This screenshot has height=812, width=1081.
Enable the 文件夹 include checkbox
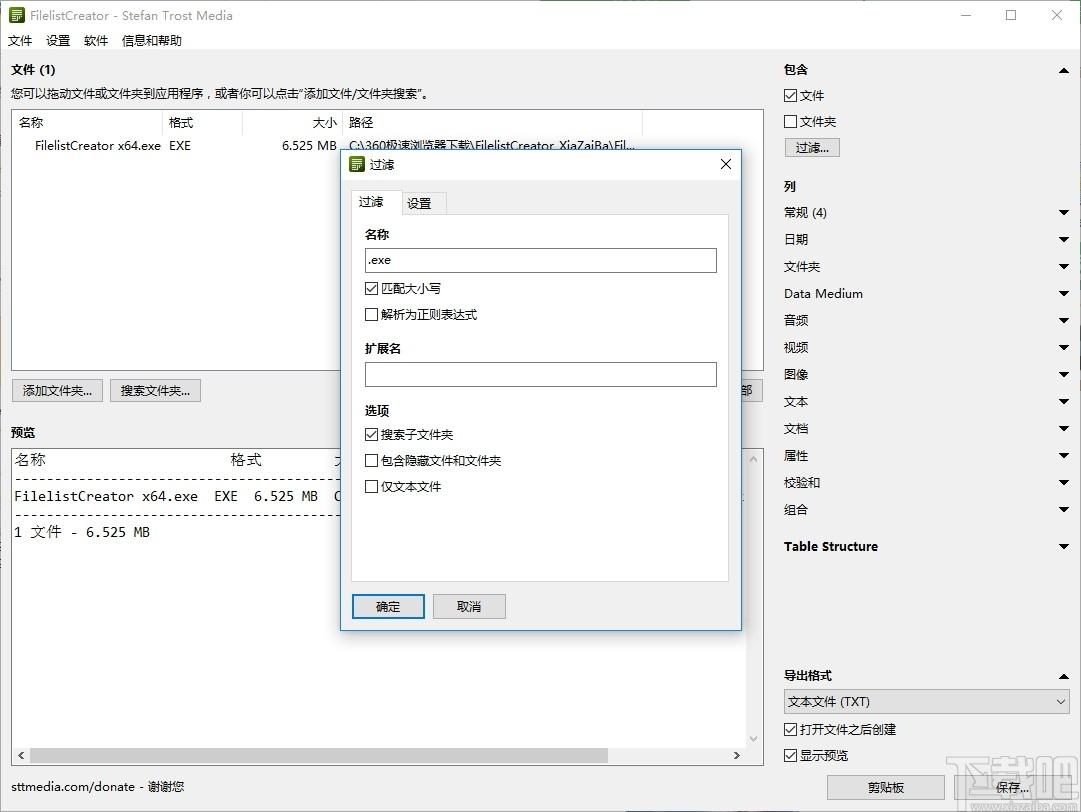click(x=791, y=121)
